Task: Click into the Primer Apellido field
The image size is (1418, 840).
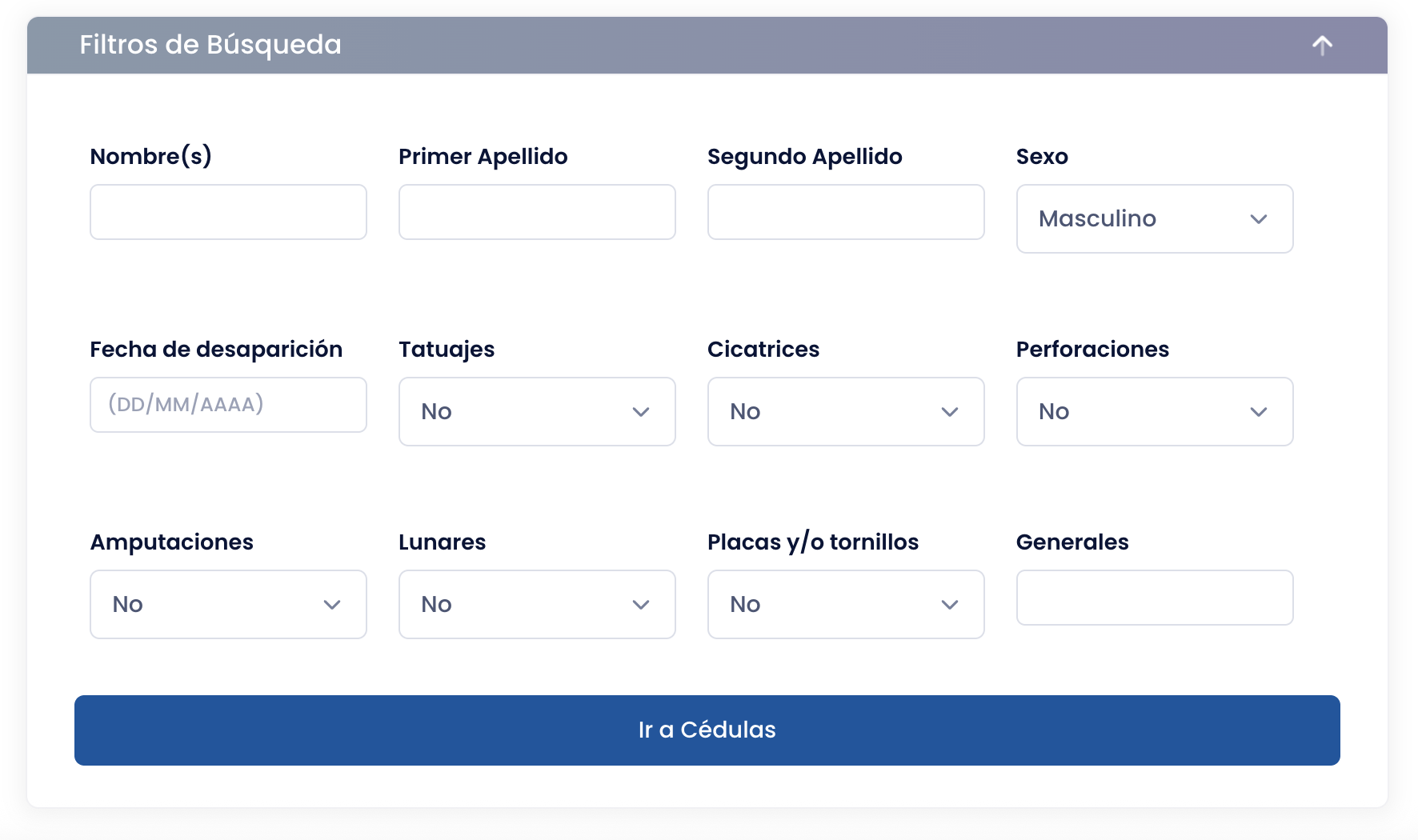Action: click(537, 212)
